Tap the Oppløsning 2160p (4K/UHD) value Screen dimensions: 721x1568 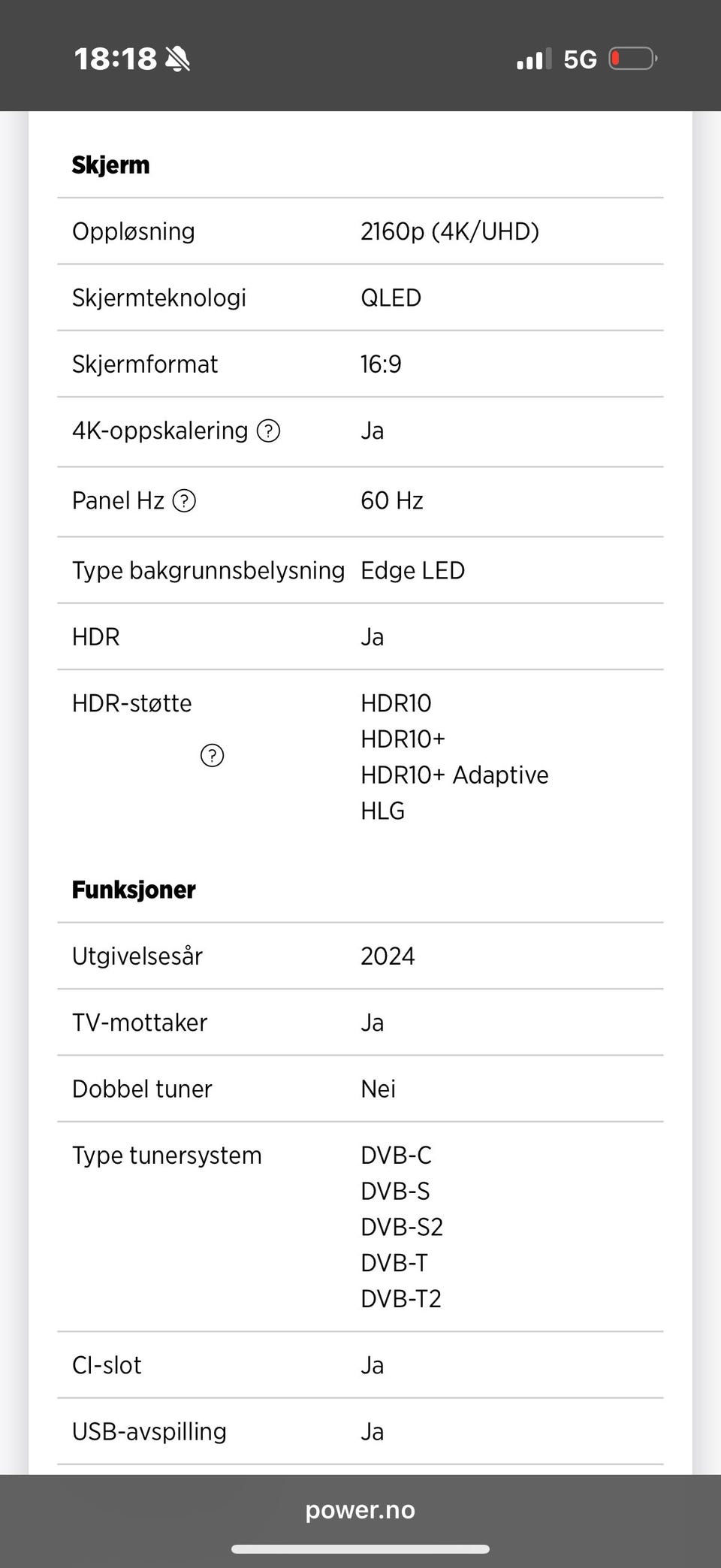tap(450, 231)
